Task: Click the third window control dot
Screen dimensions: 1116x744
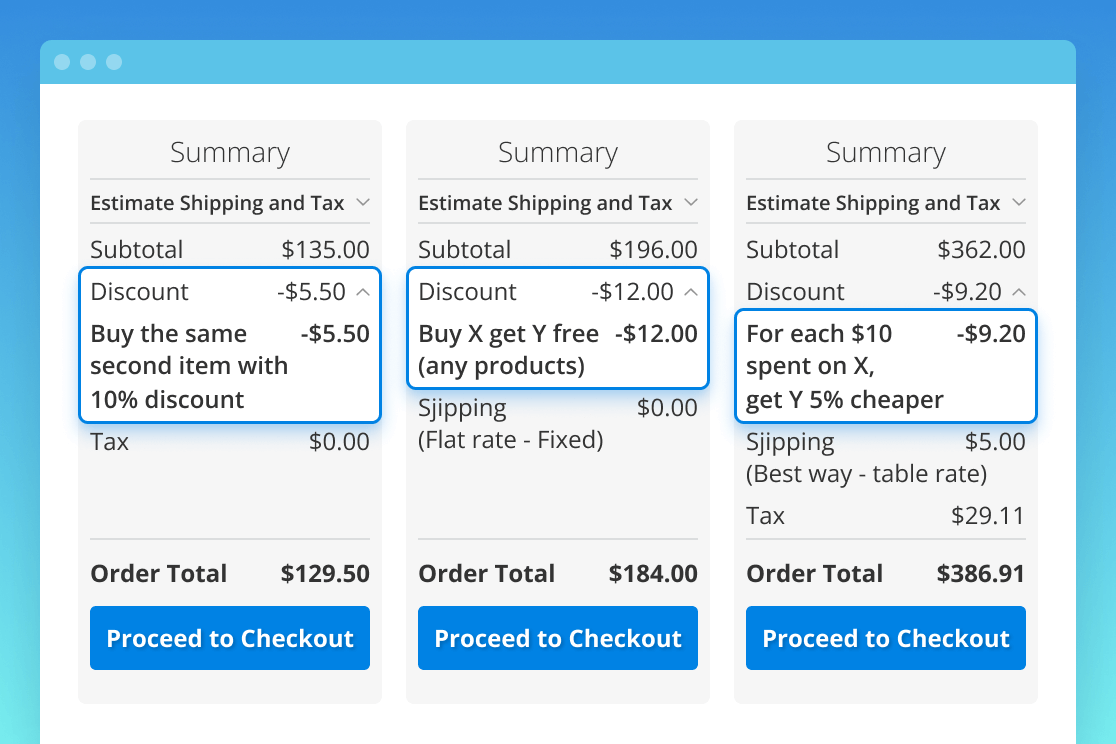Action: tap(114, 62)
